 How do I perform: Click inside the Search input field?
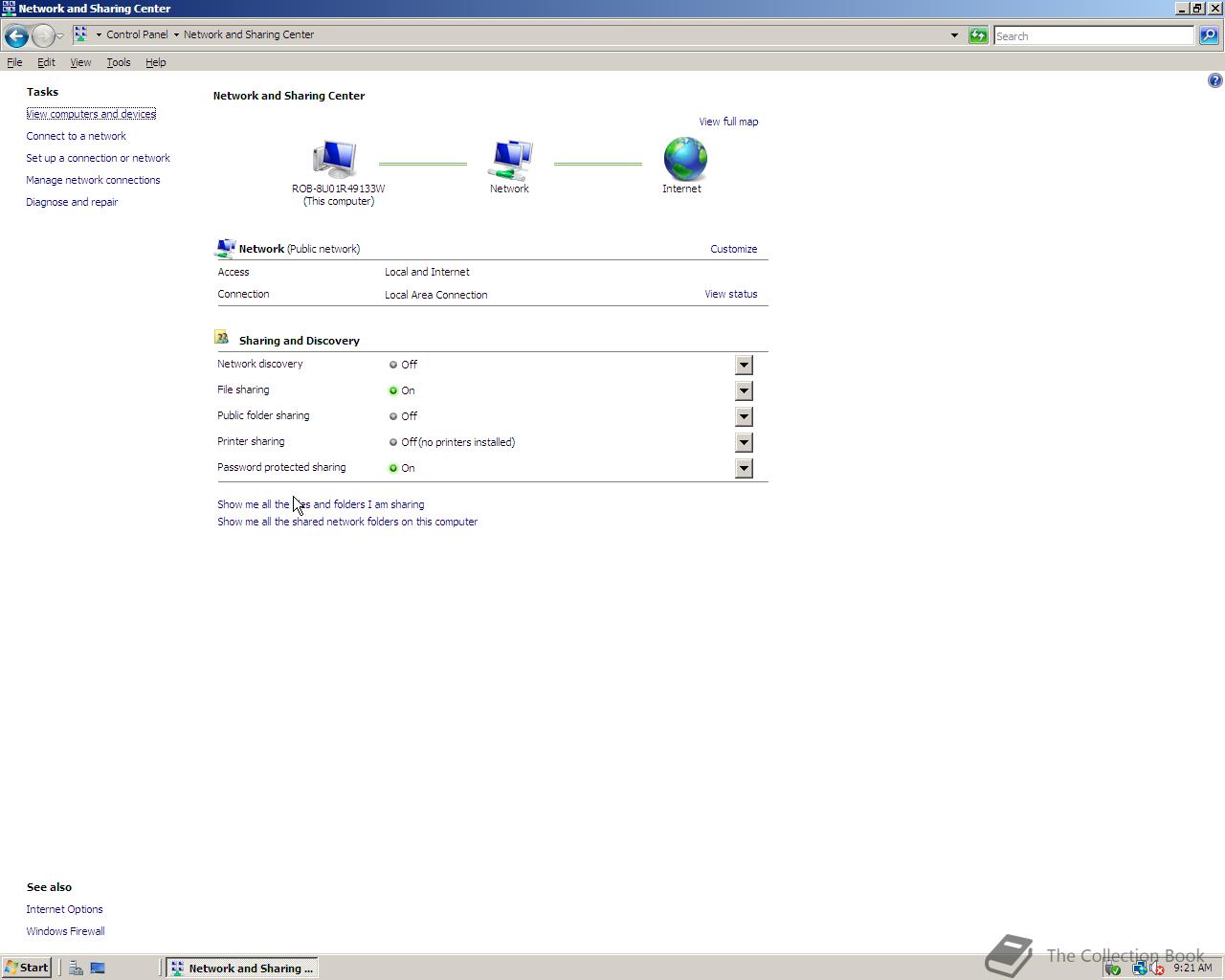click(x=1094, y=35)
